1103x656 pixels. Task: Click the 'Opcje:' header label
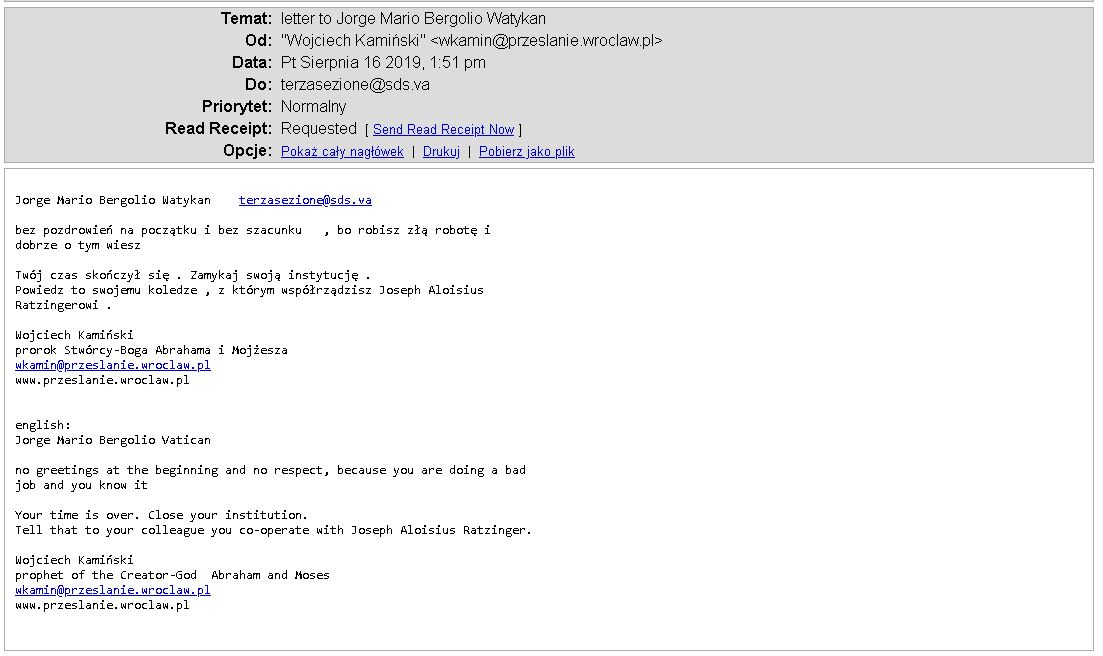[248, 151]
